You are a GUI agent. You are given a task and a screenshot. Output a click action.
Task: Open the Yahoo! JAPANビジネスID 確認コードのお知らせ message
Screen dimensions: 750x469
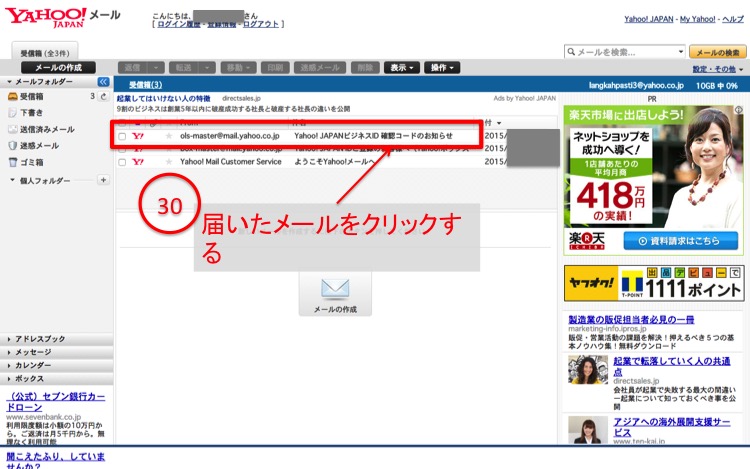click(373, 136)
